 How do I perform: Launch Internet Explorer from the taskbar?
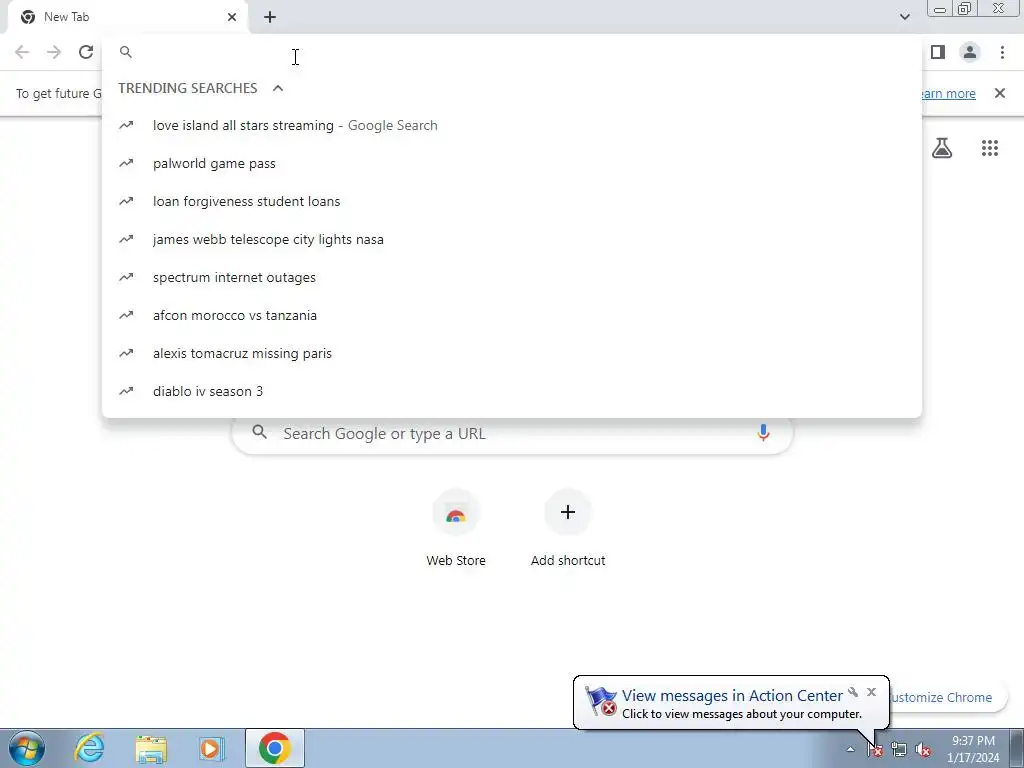click(x=89, y=748)
